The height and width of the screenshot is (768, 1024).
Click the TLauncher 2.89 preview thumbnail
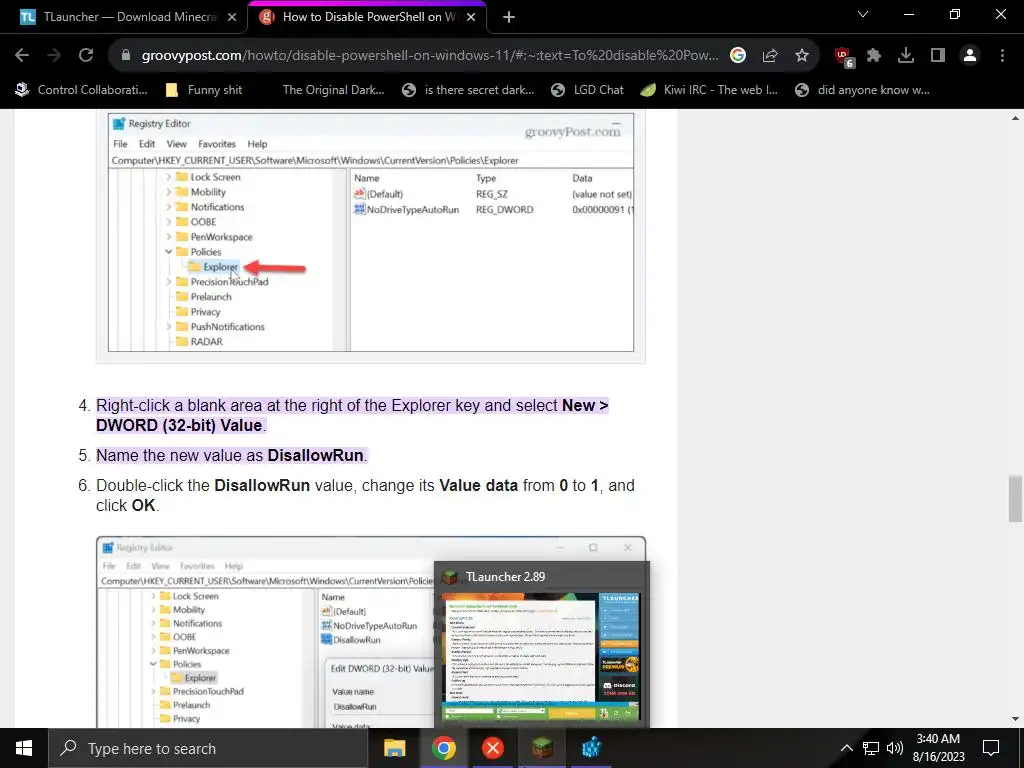tap(541, 656)
